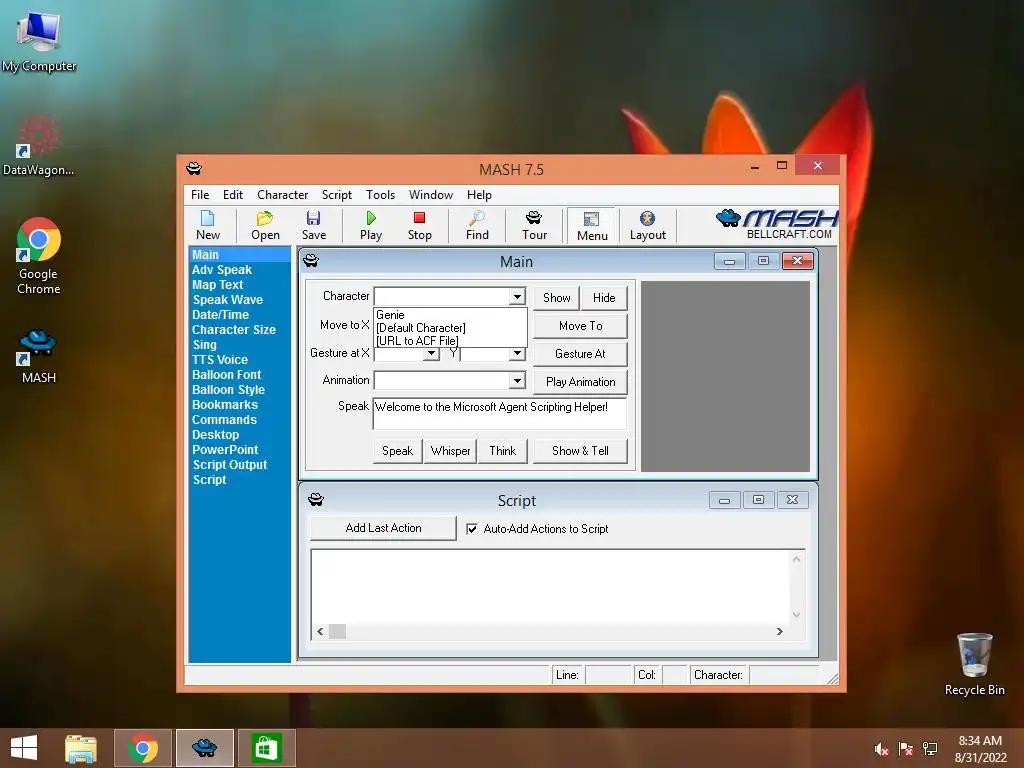Click the Think button
This screenshot has height=768, width=1024.
pyautogui.click(x=502, y=451)
